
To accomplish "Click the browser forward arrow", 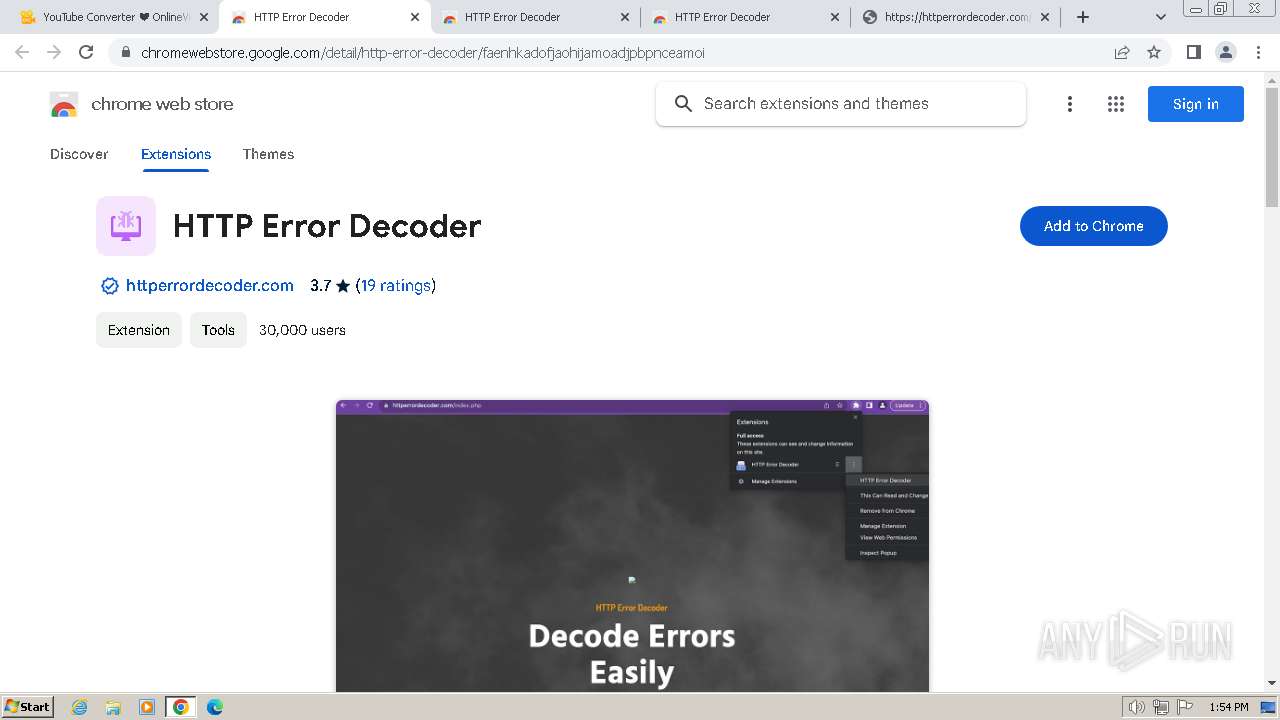I will click(54, 52).
